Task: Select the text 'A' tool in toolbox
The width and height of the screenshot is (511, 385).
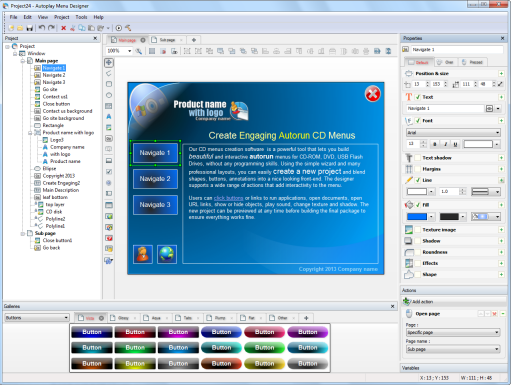Action: click(x=109, y=117)
